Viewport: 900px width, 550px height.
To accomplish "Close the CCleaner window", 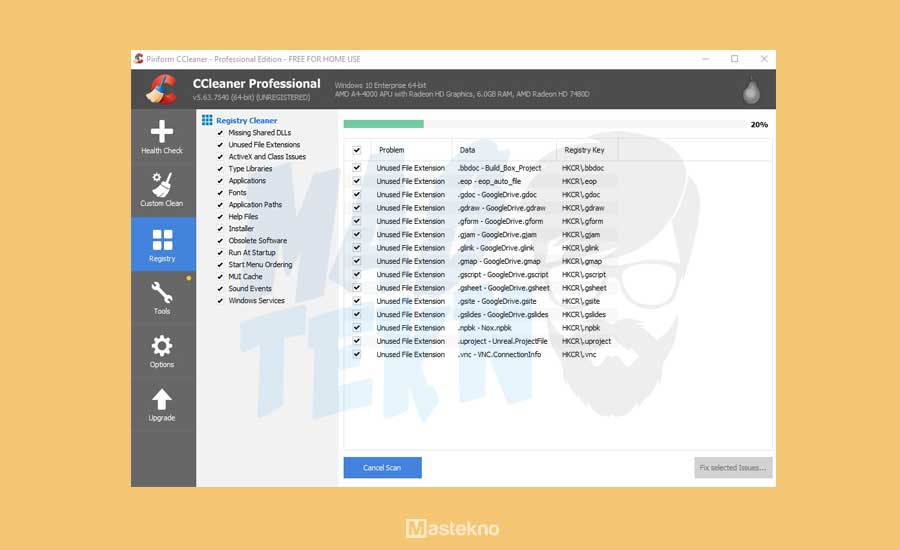I will click(x=764, y=59).
